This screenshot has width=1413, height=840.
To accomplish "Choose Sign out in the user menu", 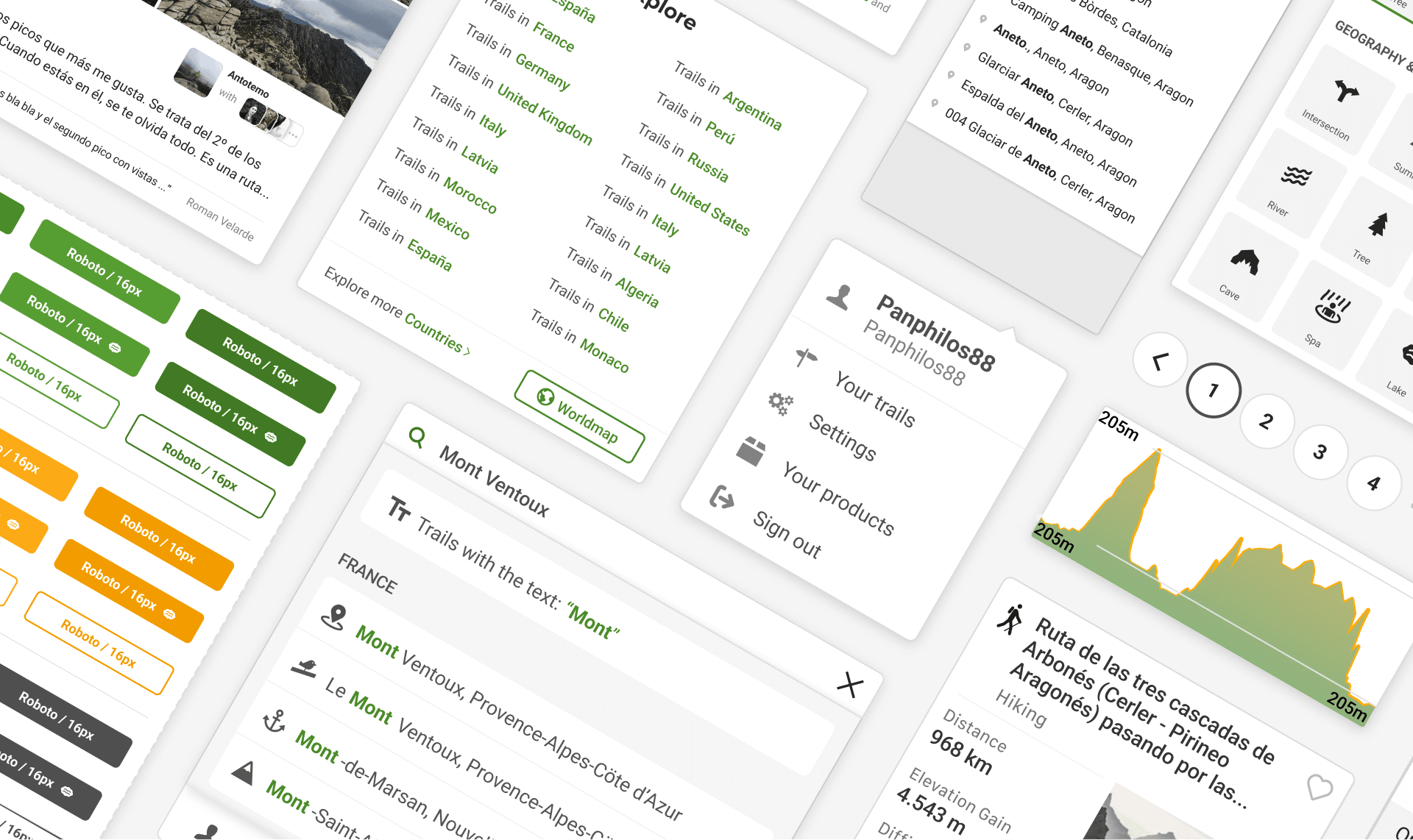I will [787, 535].
